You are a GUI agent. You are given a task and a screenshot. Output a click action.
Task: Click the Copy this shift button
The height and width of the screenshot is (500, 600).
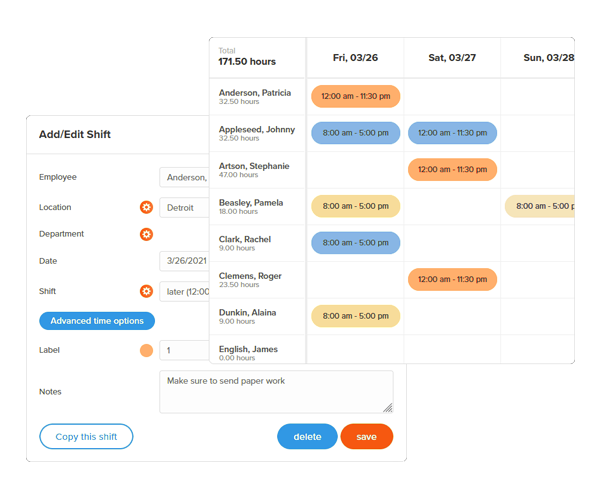click(x=86, y=437)
